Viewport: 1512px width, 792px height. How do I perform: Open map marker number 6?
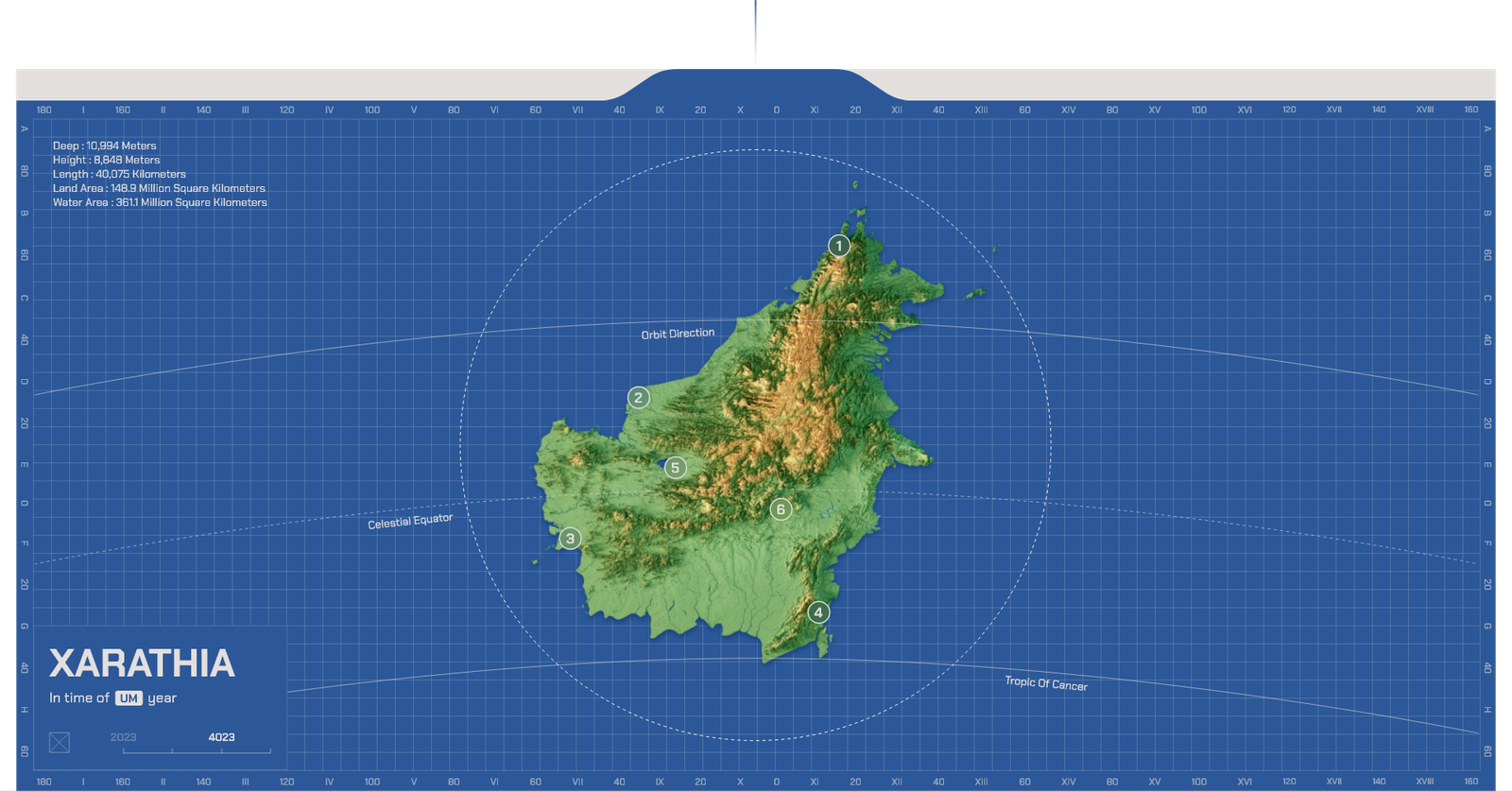pyautogui.click(x=780, y=509)
